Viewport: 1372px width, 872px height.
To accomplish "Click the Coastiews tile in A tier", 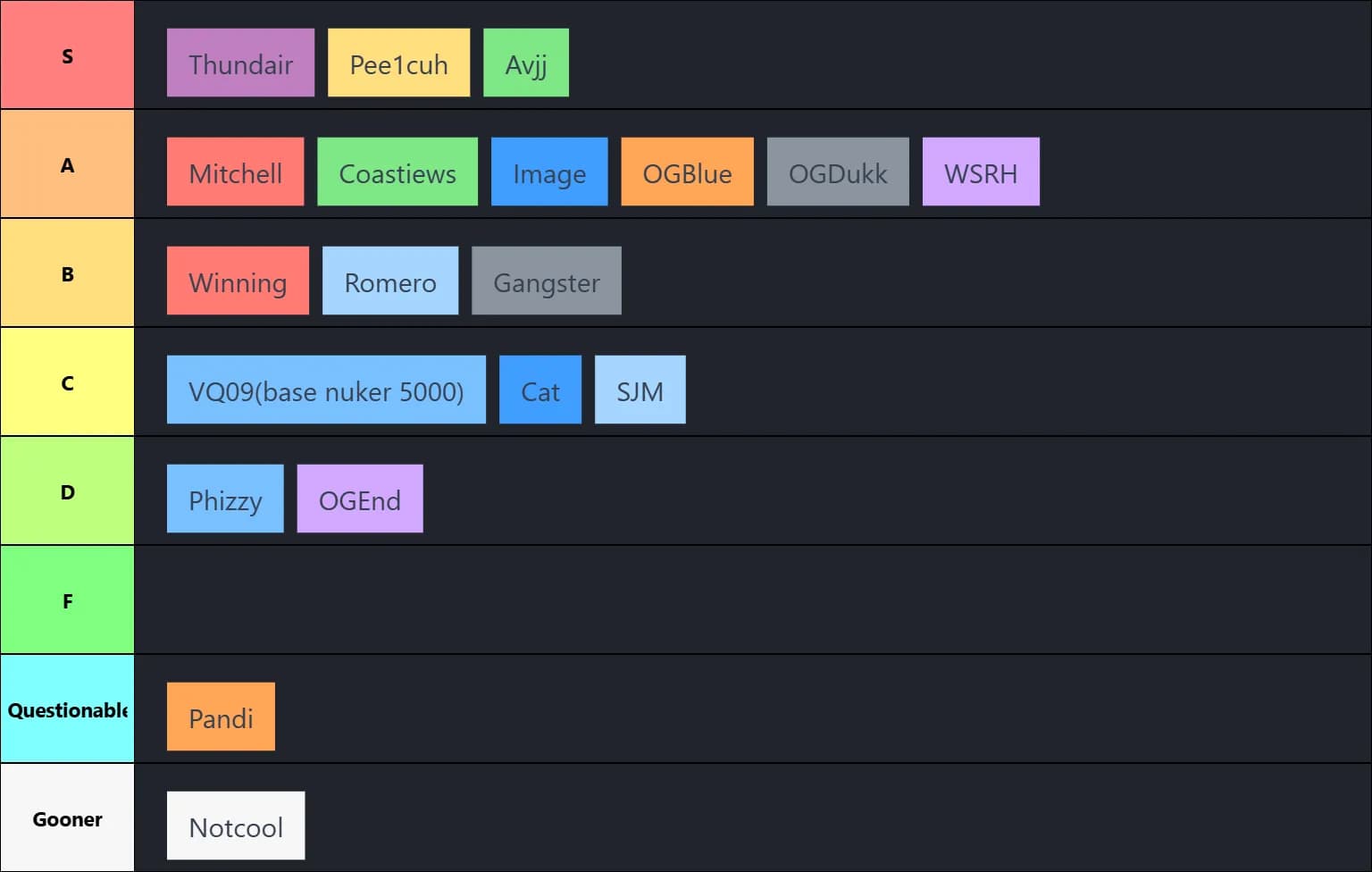I will pyautogui.click(x=397, y=172).
